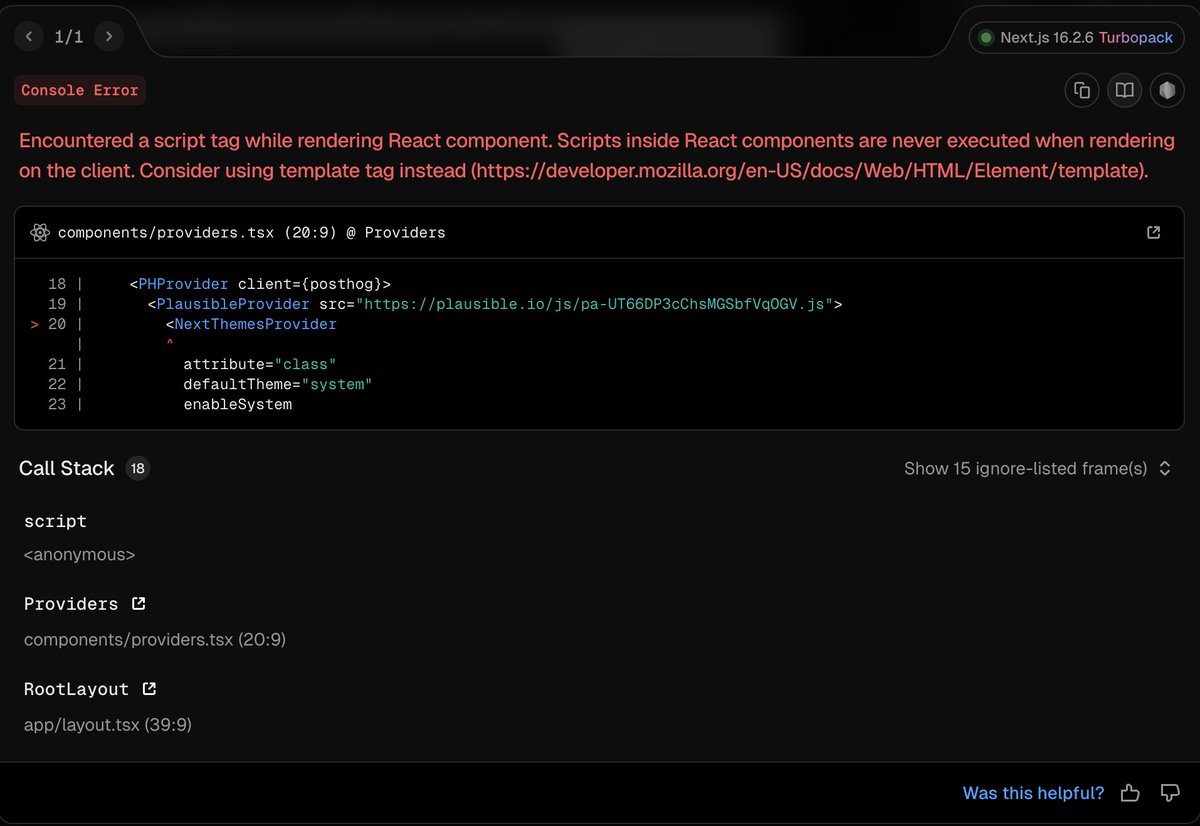Click enableSystem code line
This screenshot has width=1200, height=826.
click(237, 404)
